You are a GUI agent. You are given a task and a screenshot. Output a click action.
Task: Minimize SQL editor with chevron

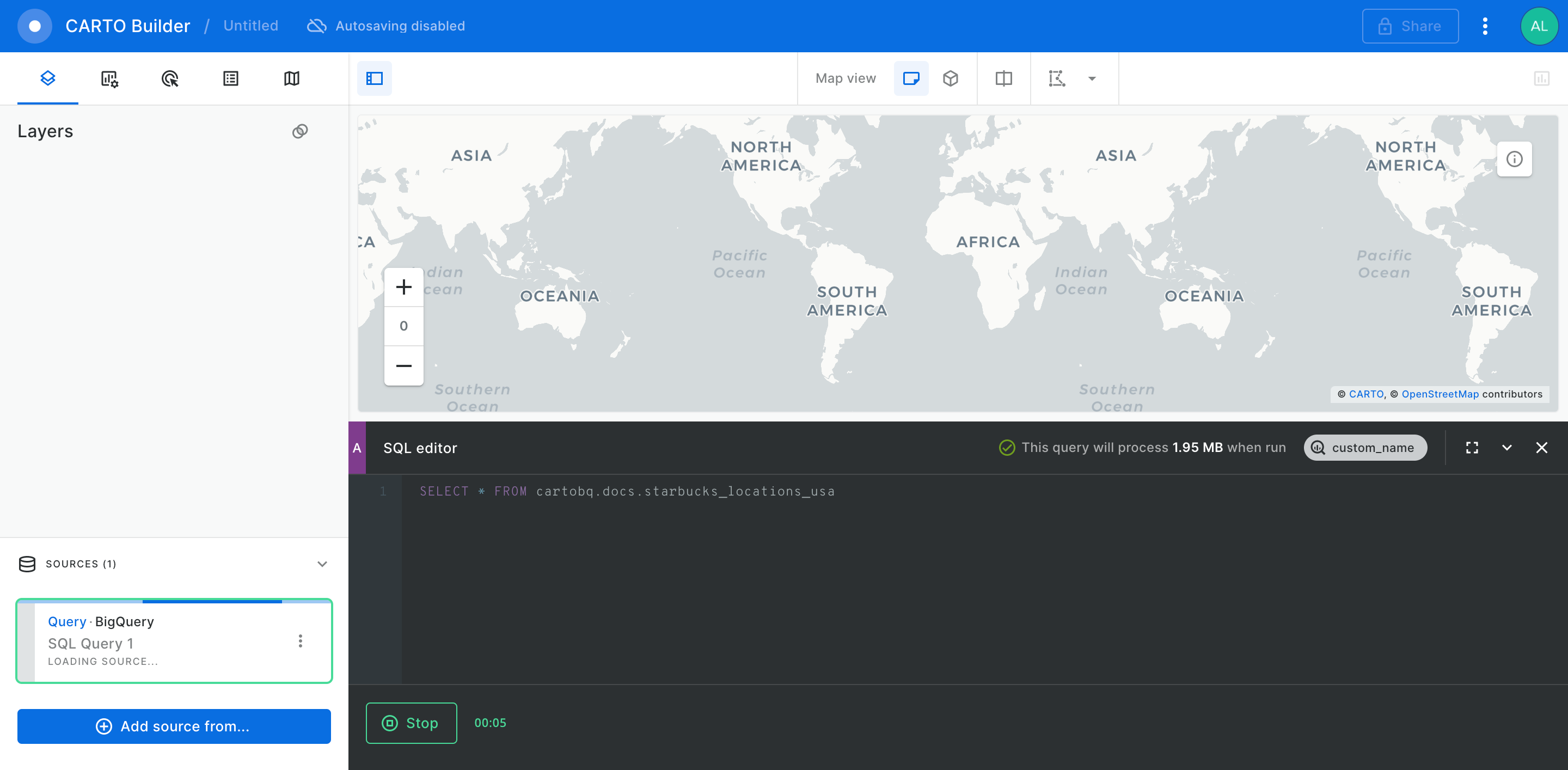(1506, 448)
